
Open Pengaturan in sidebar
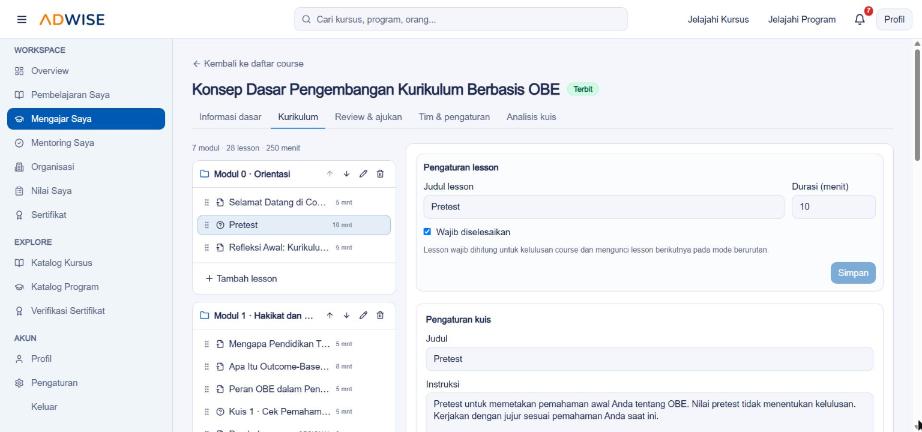click(86, 383)
